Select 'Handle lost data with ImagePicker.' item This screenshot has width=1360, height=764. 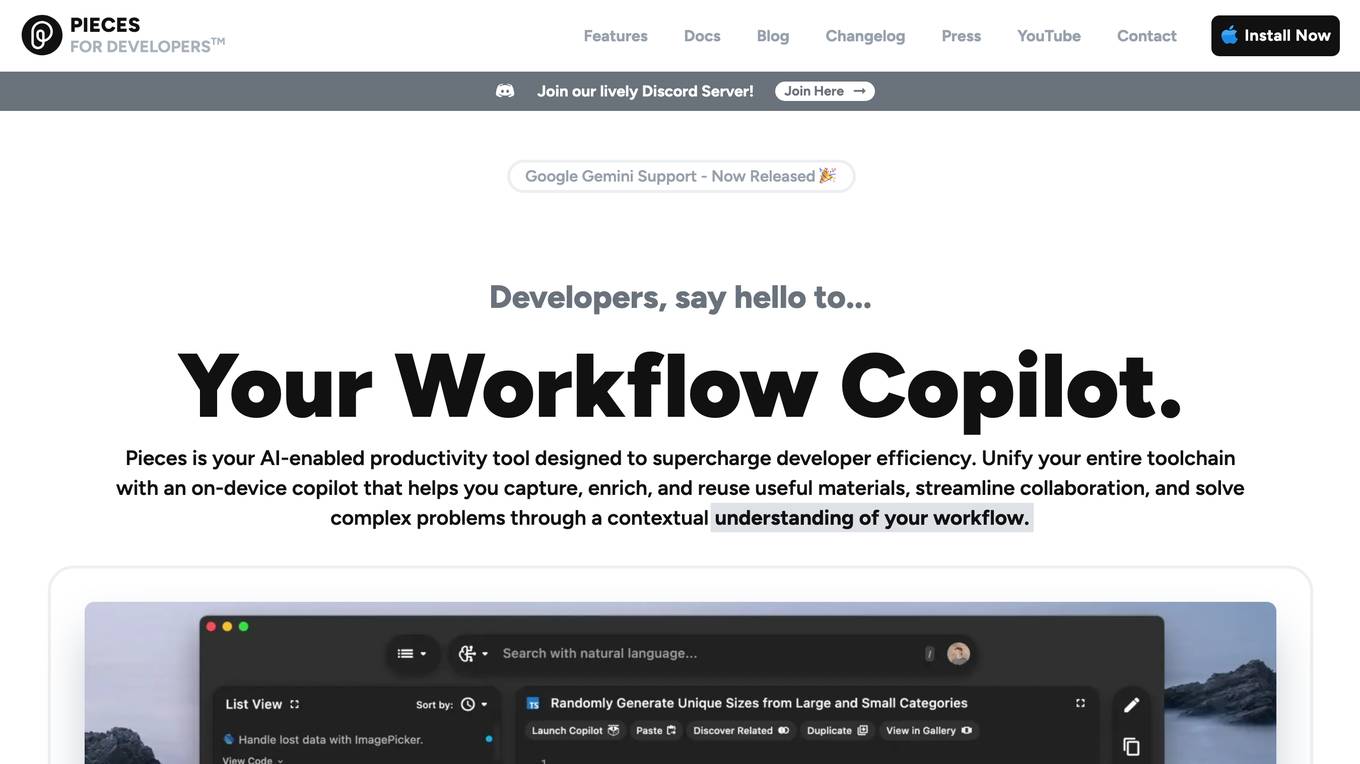point(331,739)
